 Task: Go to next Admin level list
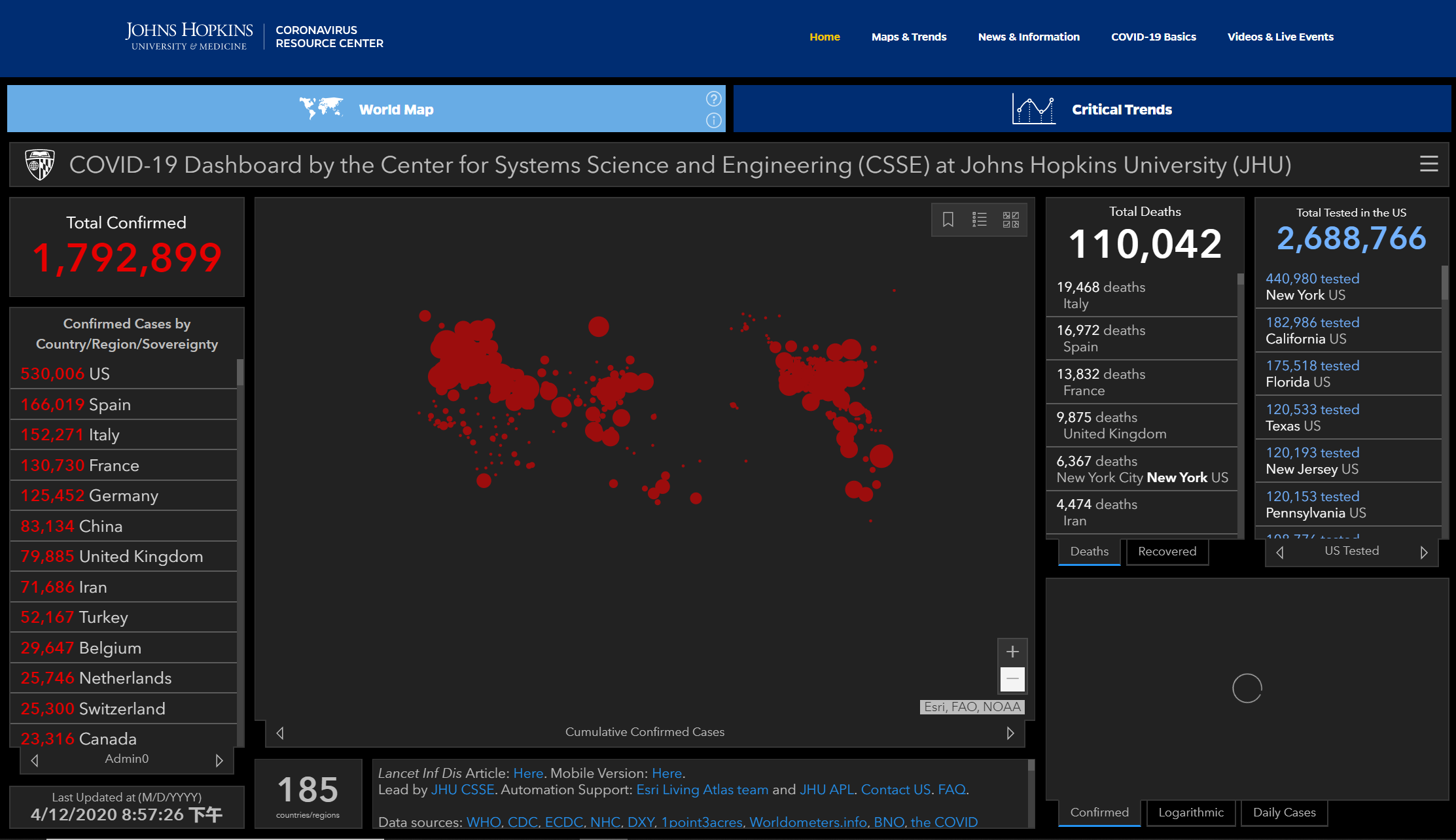pyautogui.click(x=219, y=760)
